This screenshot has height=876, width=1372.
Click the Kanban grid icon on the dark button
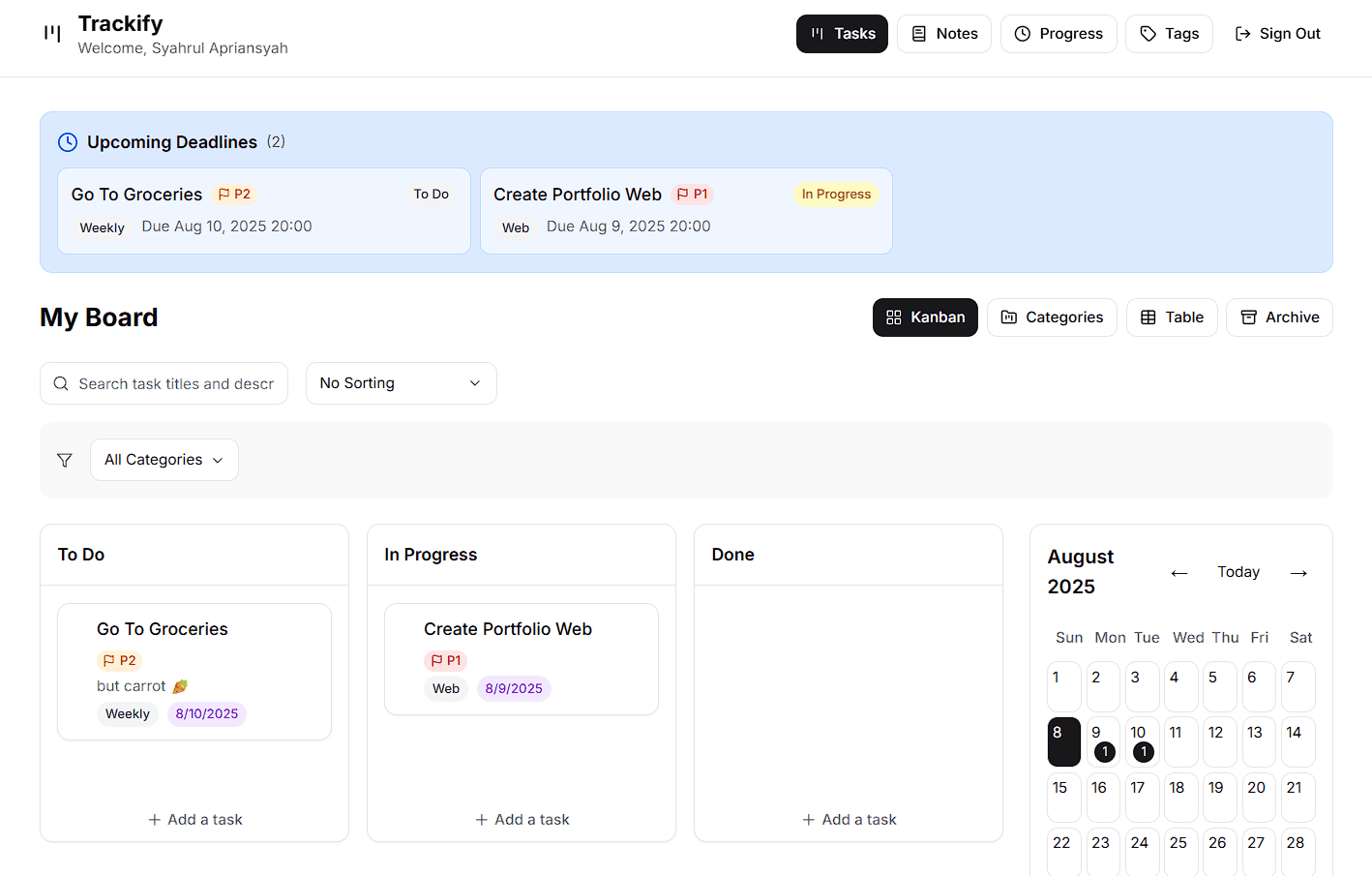[894, 317]
